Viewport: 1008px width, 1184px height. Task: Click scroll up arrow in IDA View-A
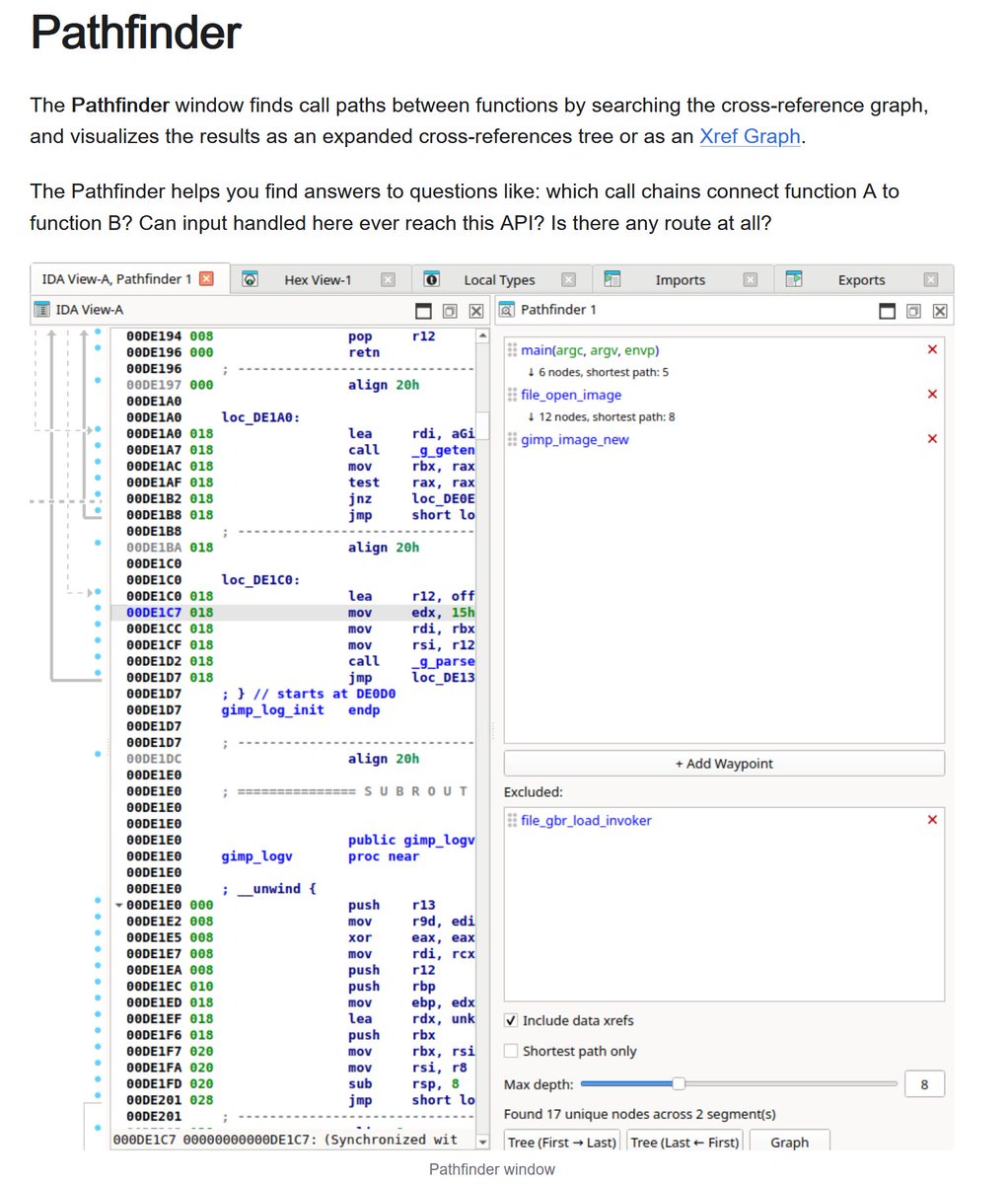[482, 336]
